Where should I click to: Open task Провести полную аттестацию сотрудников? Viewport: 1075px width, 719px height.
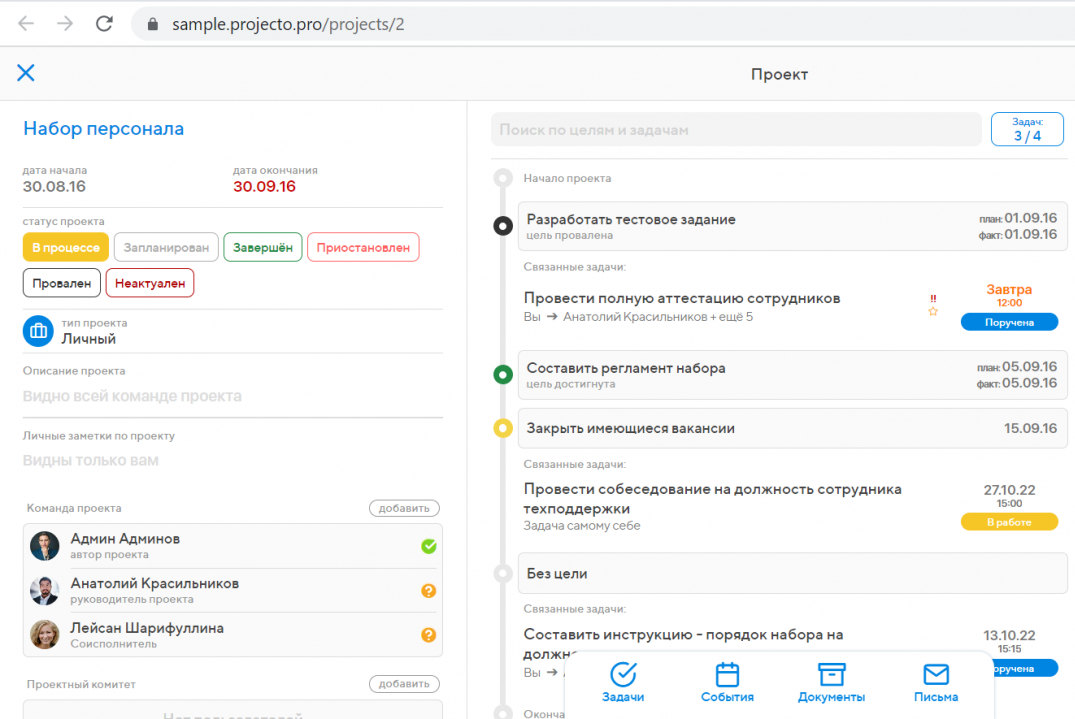tap(682, 298)
